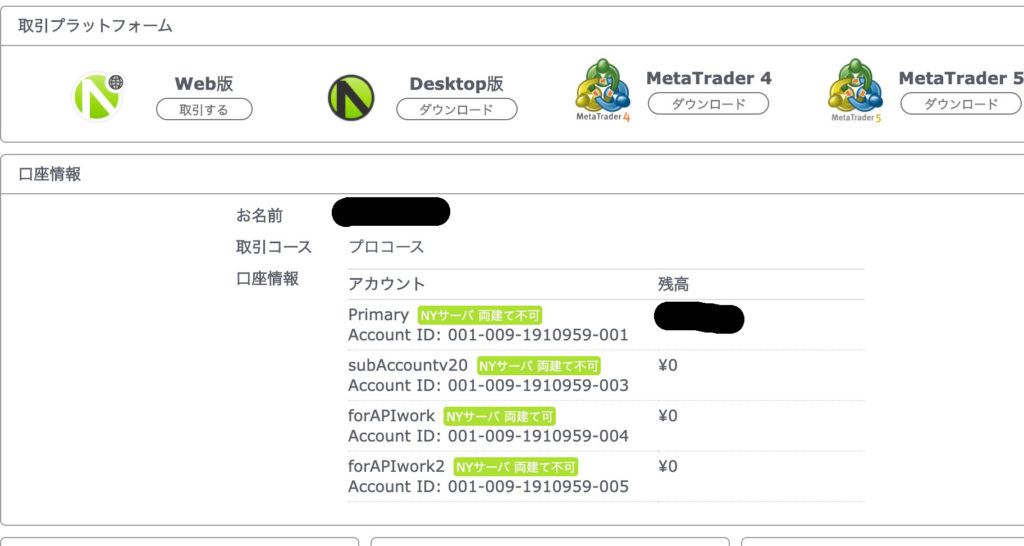1024x546 pixels.
Task: Click Account ID ending in 001
Action: point(488,335)
